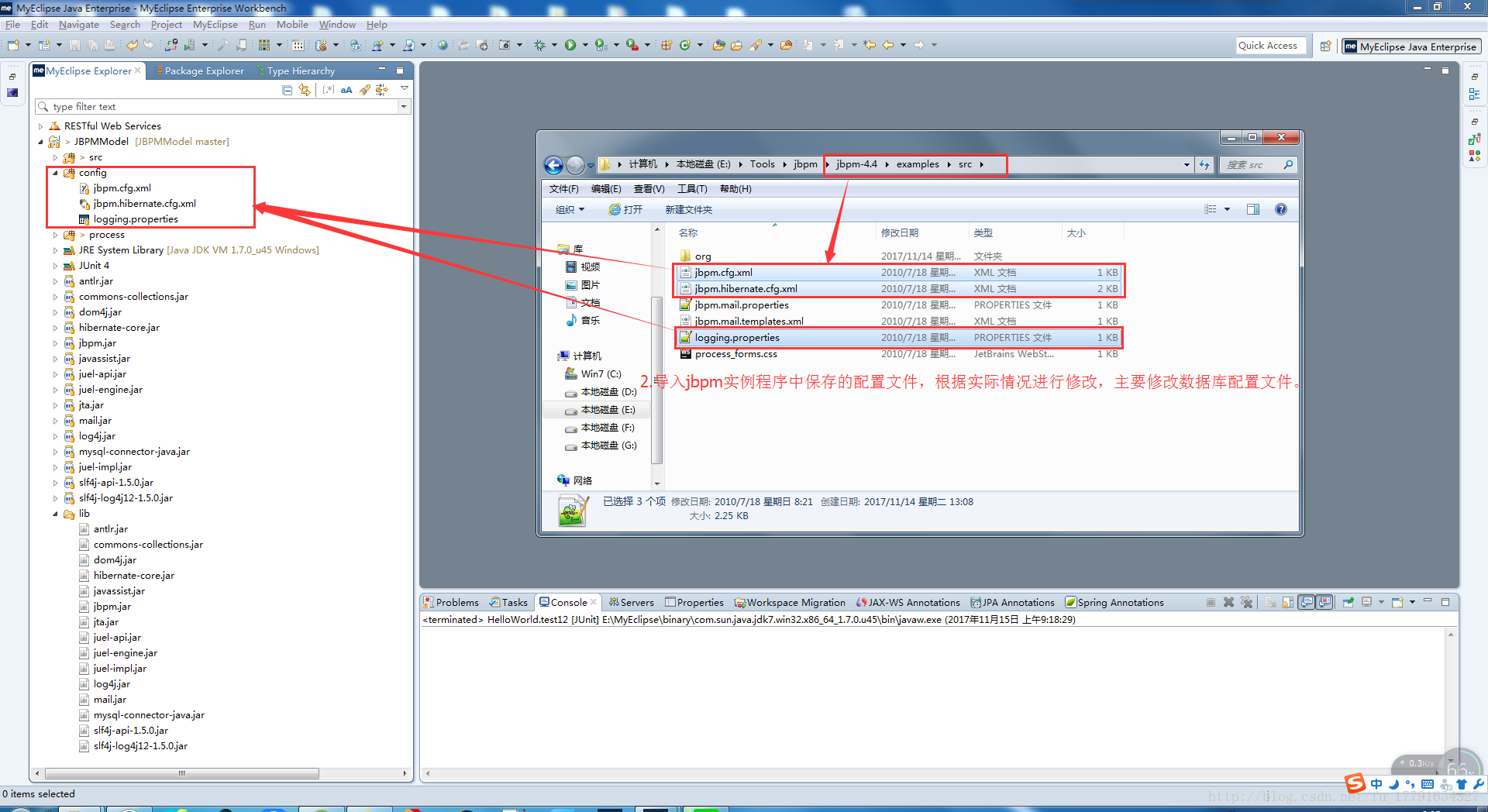Switch to the Workspace Migration tab
Screen dimensions: 1488x812
tap(790, 603)
